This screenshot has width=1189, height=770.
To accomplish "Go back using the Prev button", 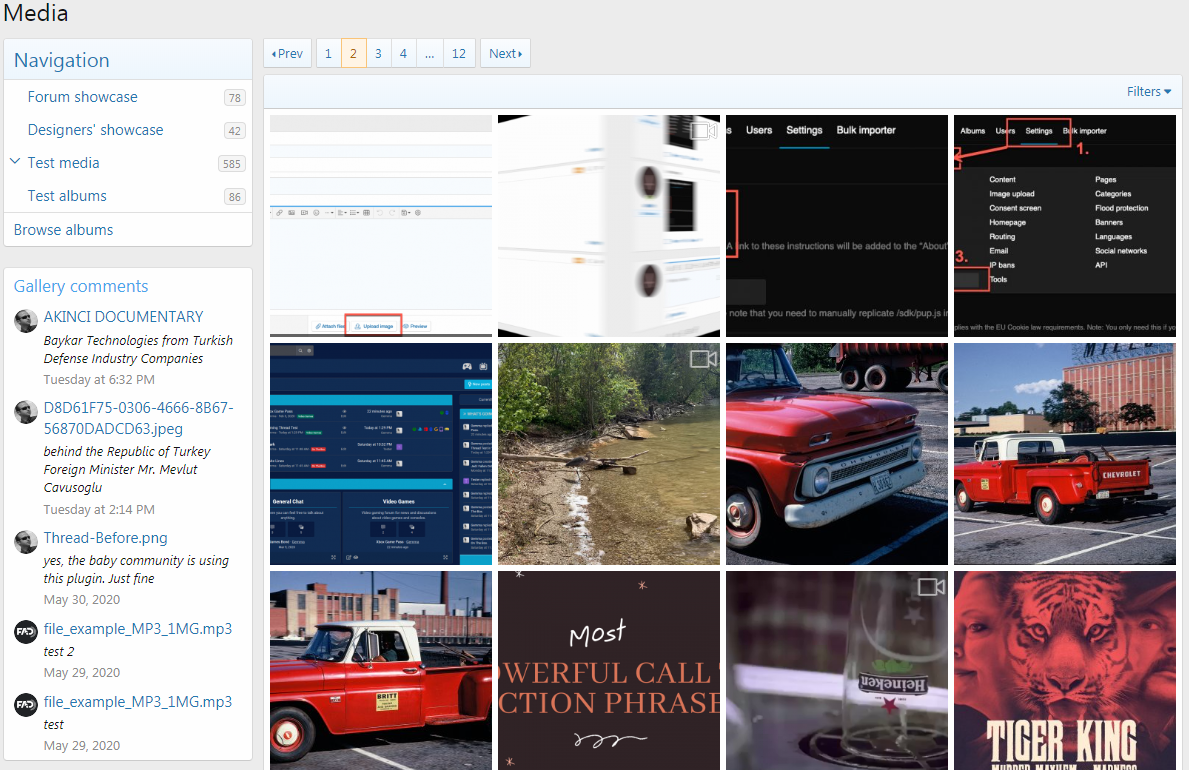I will [x=287, y=54].
